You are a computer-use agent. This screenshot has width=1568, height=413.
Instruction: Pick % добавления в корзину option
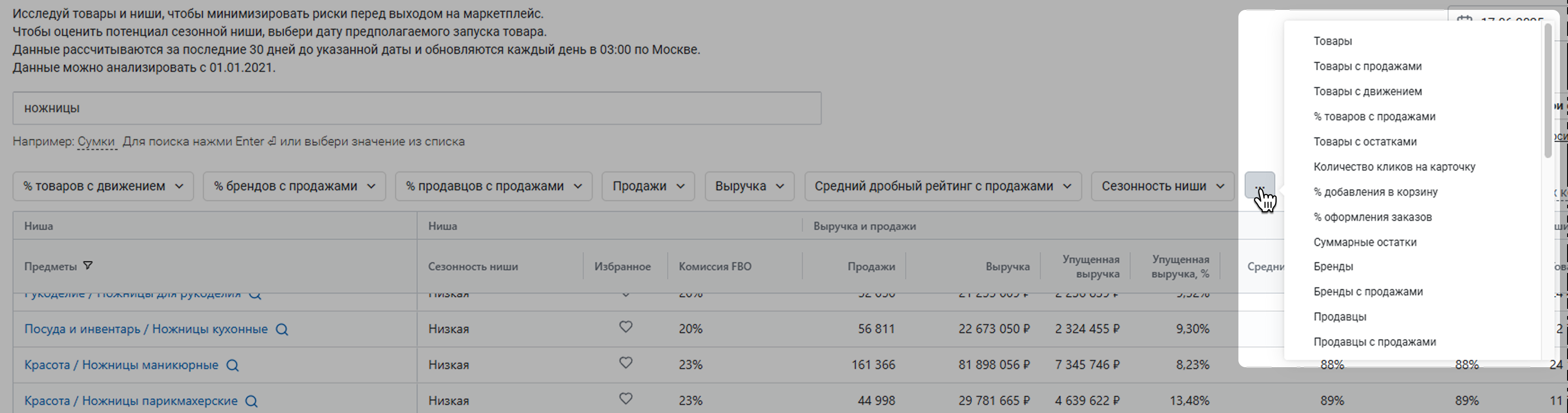pyautogui.click(x=1375, y=192)
